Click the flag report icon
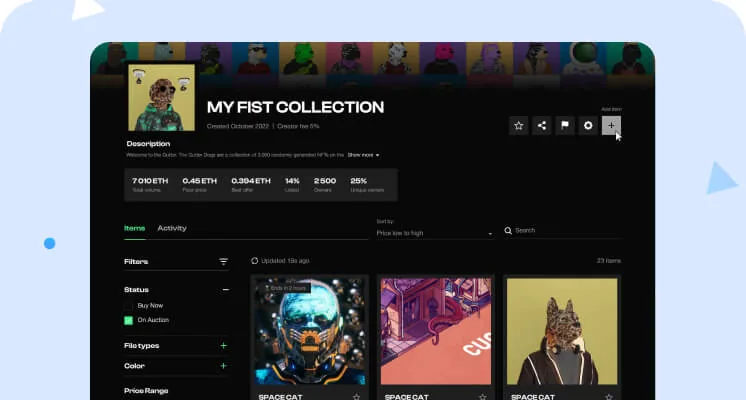The image size is (746, 400). [565, 126]
